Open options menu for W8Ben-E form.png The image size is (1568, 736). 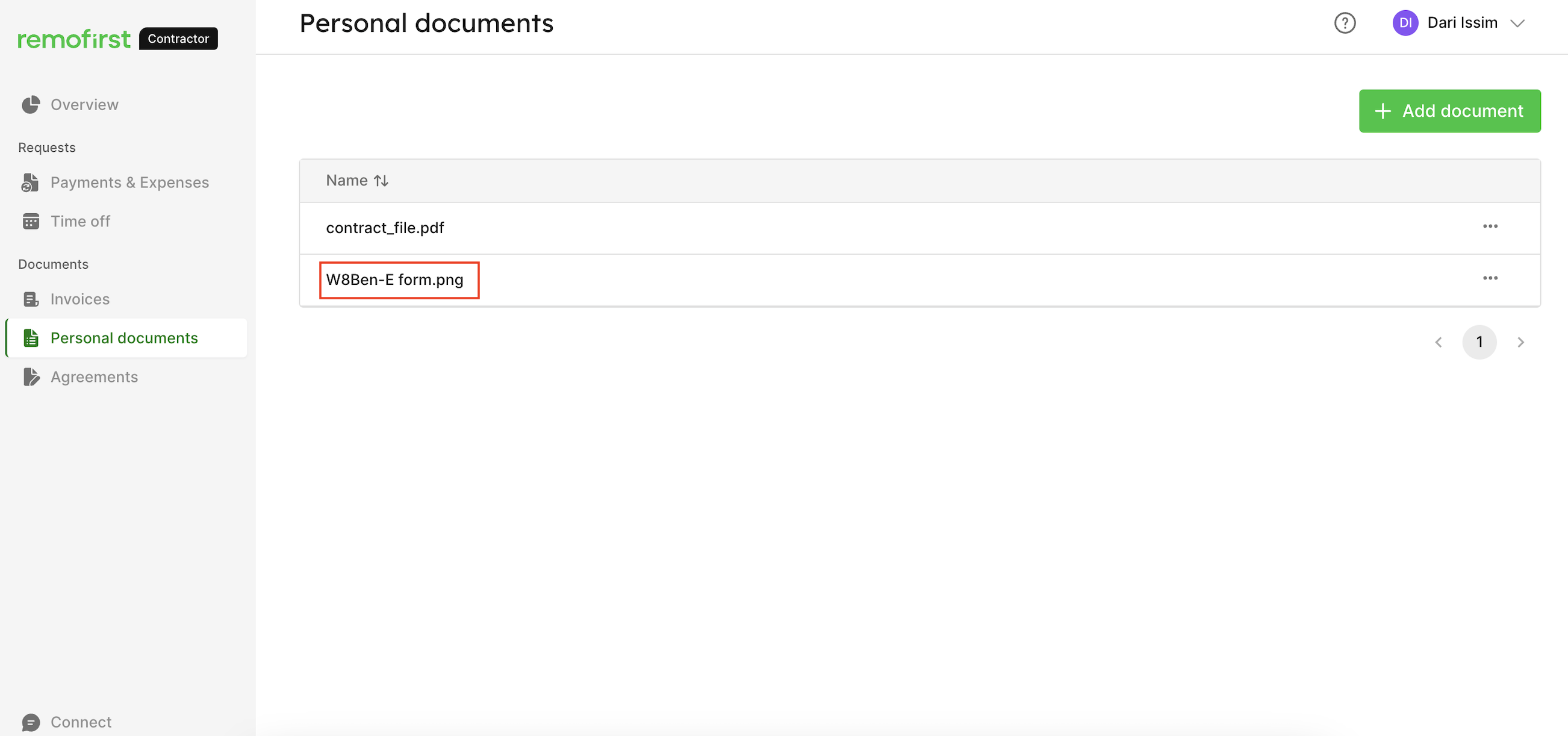1490,278
